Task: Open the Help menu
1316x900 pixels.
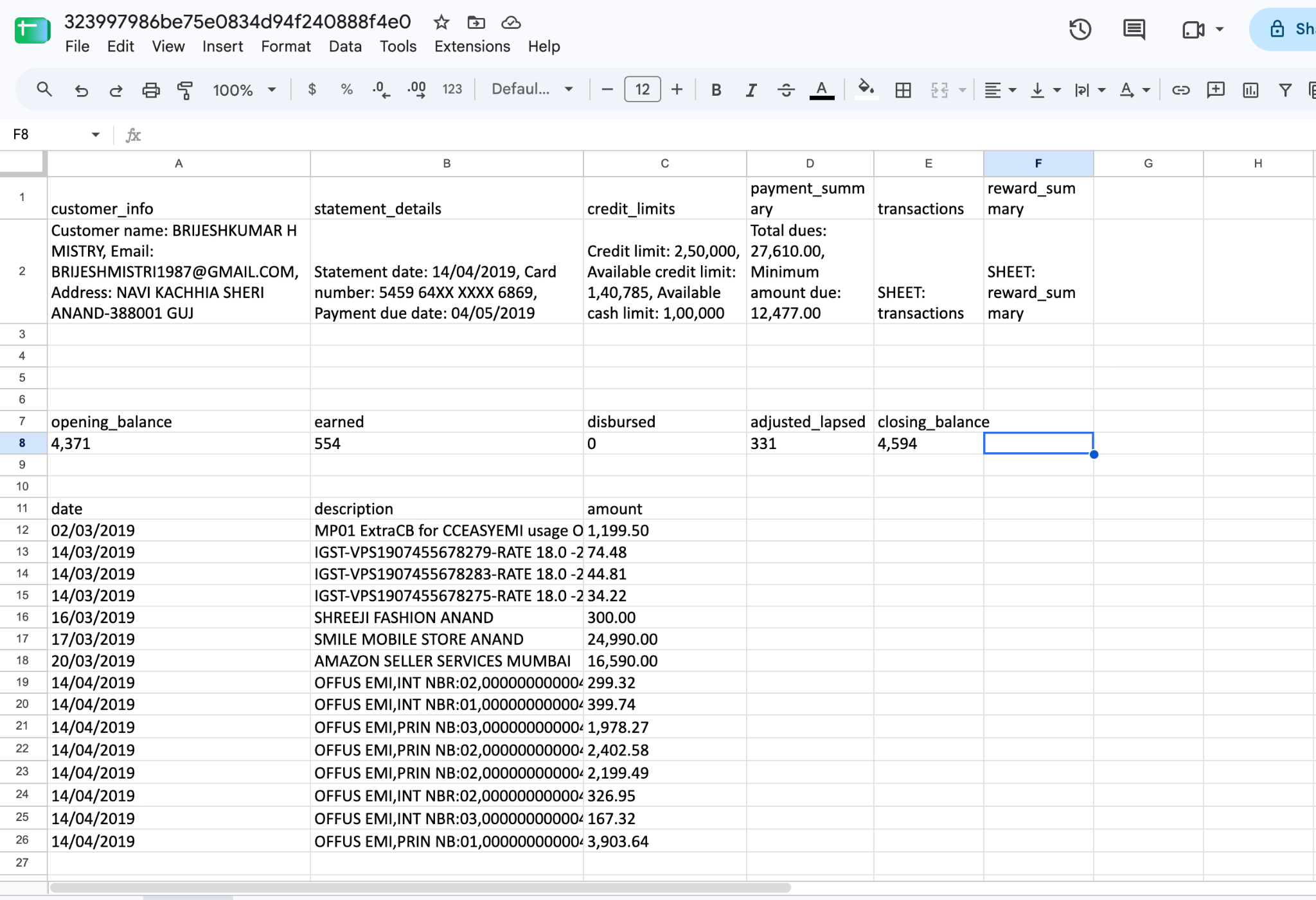Action: [544, 46]
